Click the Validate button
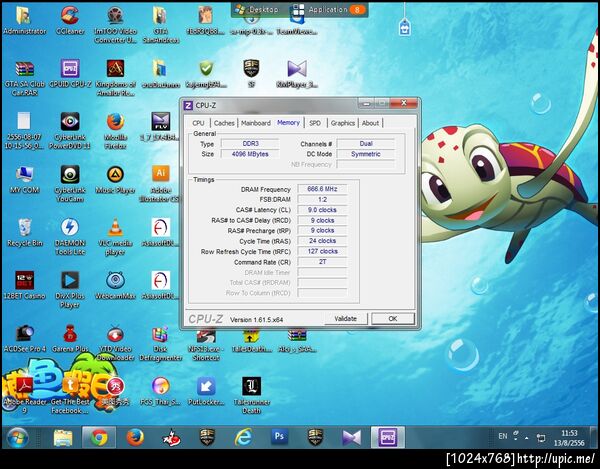Image resolution: width=600 pixels, height=469 pixels. pos(346,319)
